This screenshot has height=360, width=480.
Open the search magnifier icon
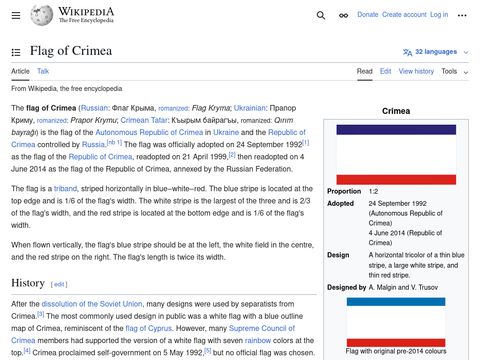point(321,15)
